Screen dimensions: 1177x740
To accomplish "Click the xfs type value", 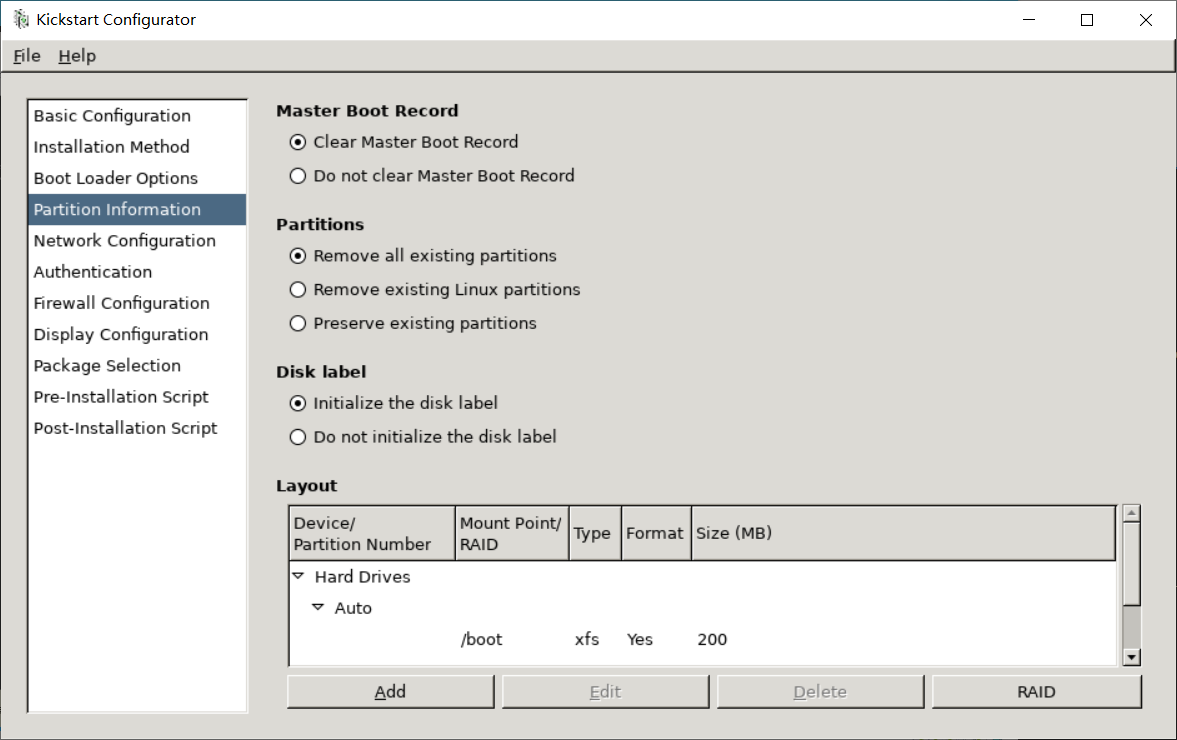I will (587, 639).
